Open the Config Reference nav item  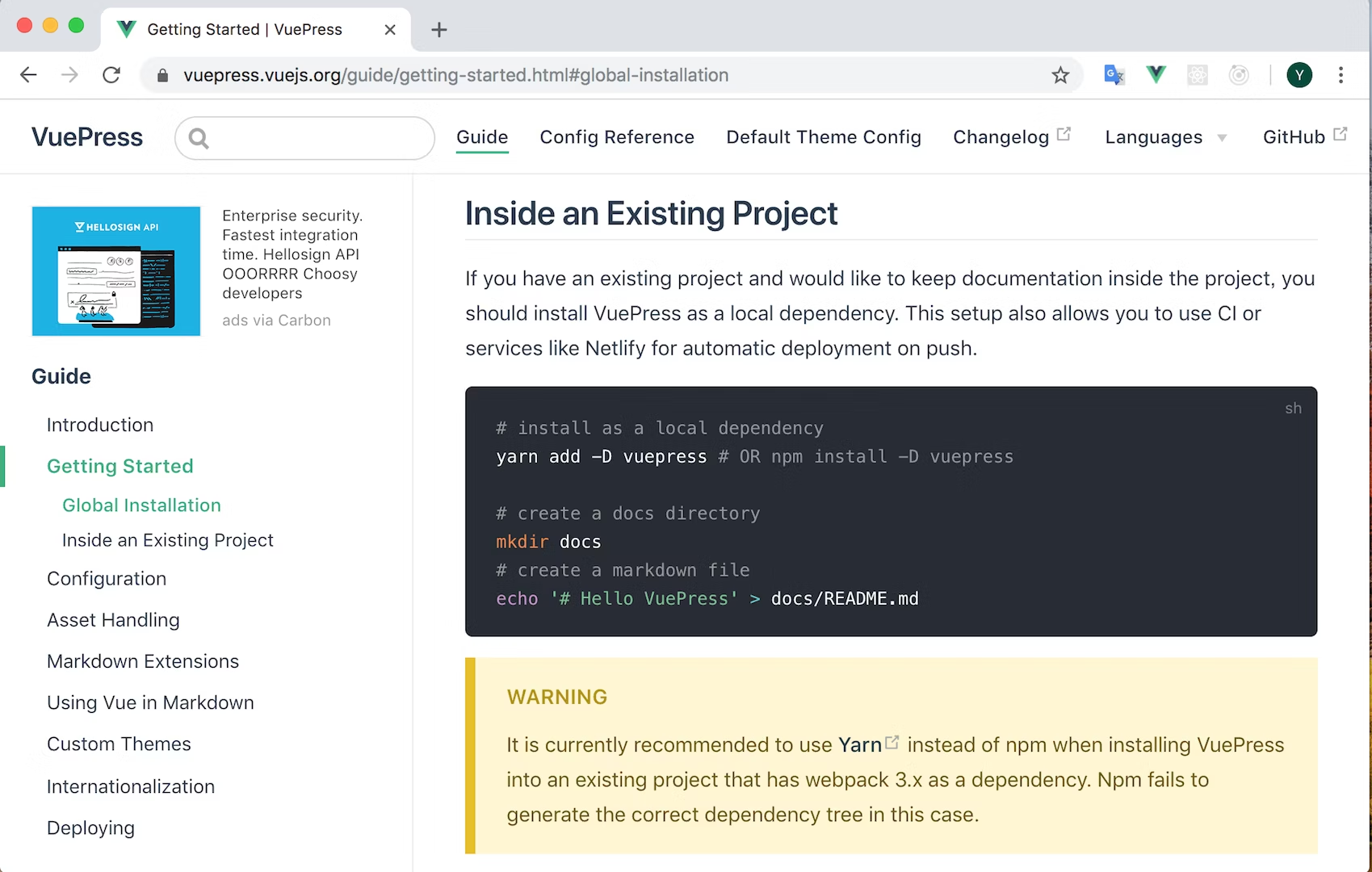pyautogui.click(x=617, y=137)
